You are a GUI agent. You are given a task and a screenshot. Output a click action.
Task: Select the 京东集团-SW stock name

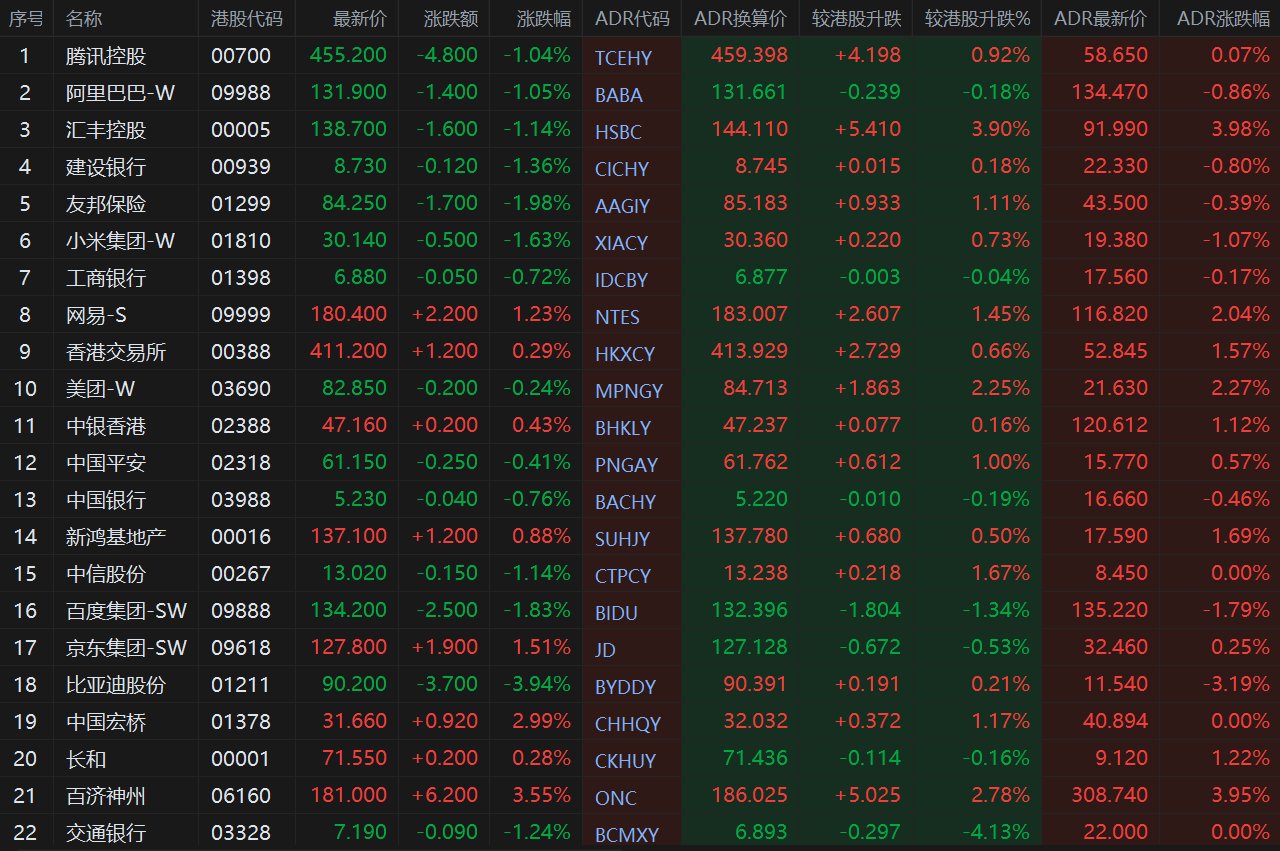click(127, 648)
